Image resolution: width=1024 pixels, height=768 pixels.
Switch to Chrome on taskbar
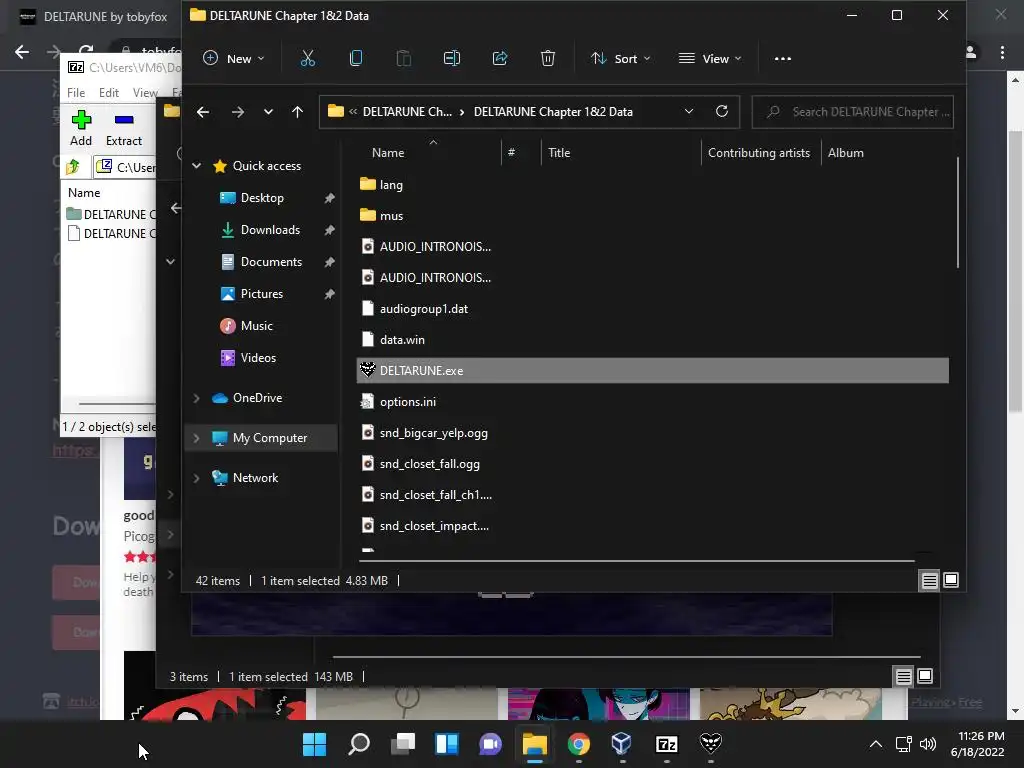[579, 744]
